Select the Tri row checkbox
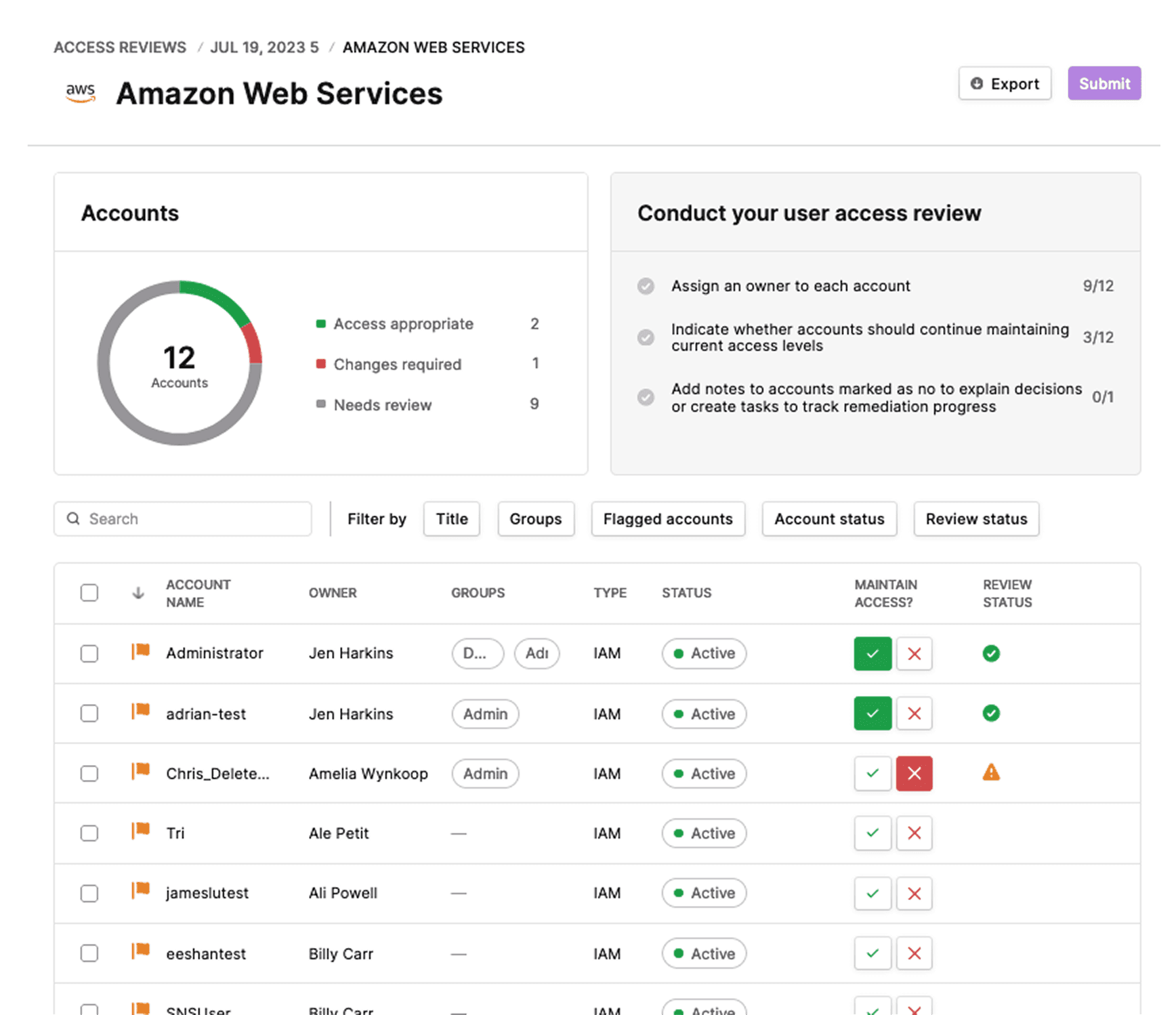1176x1015 pixels. tap(89, 833)
